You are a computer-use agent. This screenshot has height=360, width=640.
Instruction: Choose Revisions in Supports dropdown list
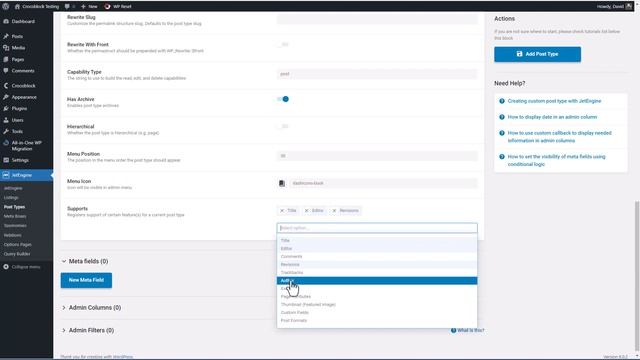pos(377,264)
